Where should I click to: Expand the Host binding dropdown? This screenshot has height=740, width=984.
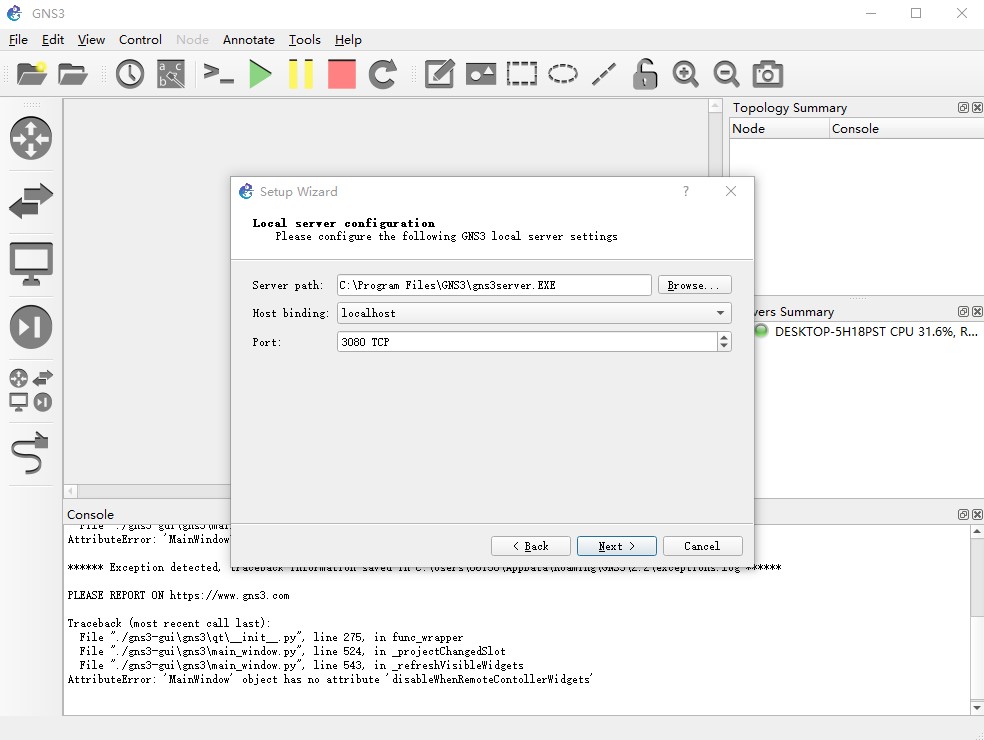tap(534, 313)
